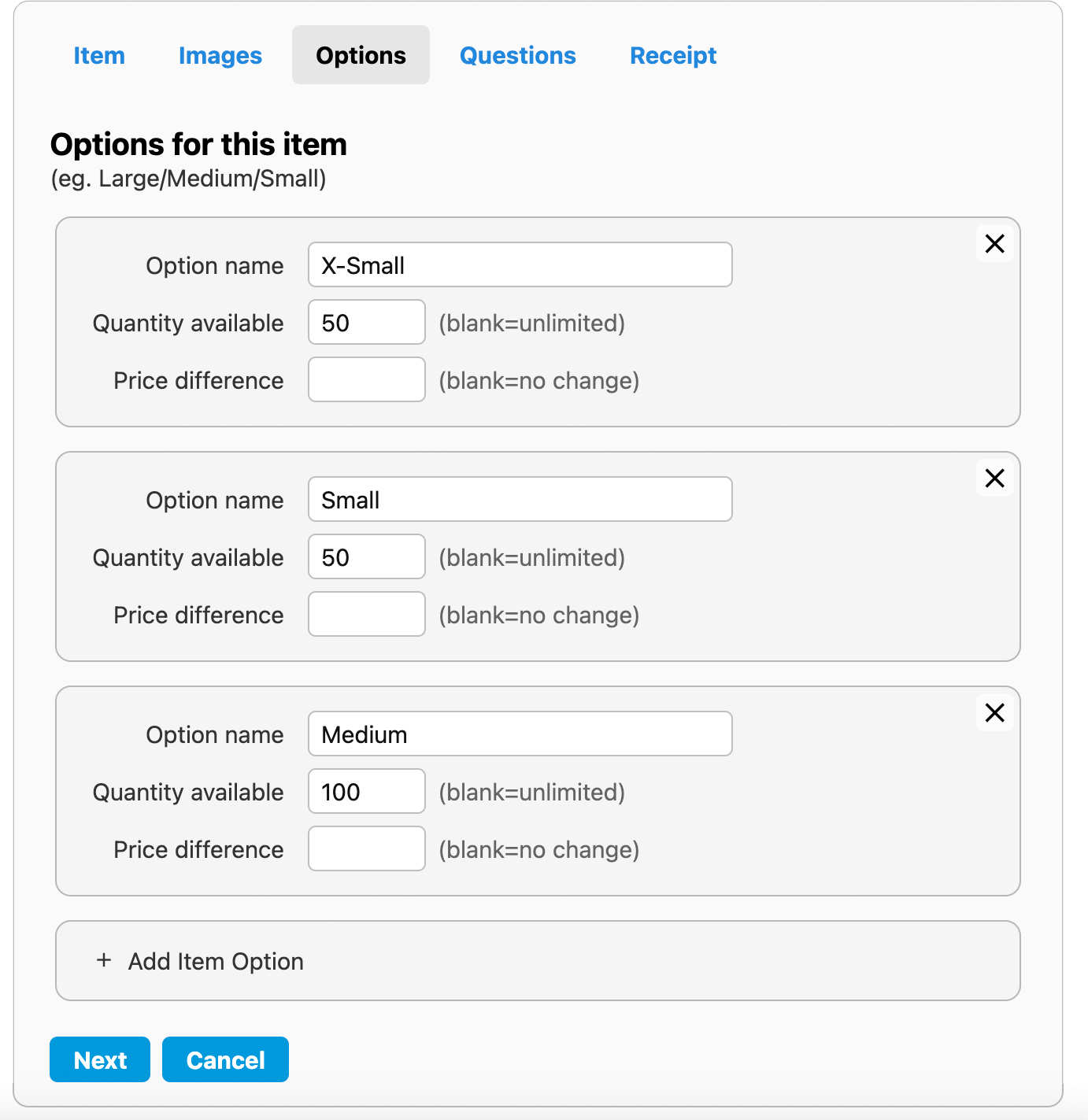1088x1120 pixels.
Task: Click the plus icon beside Add Item Option
Action: click(103, 961)
